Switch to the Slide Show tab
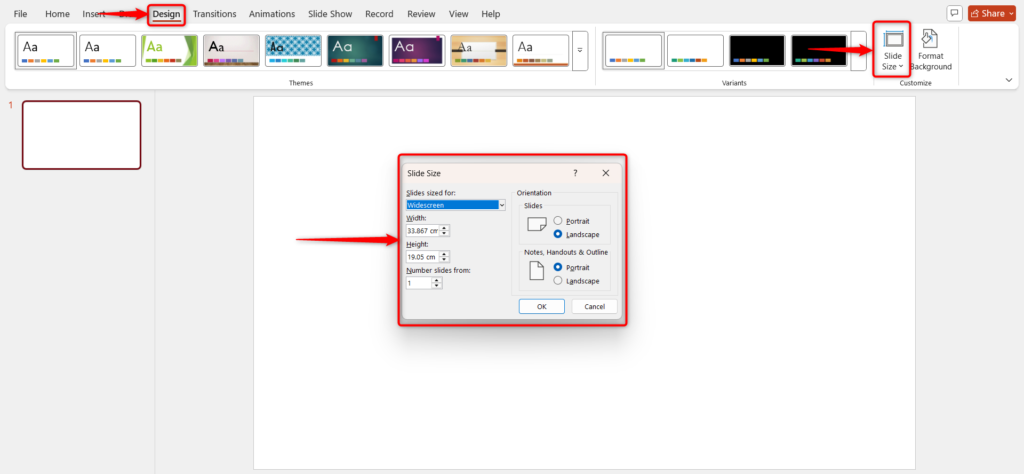The height and width of the screenshot is (474, 1024). coord(330,14)
